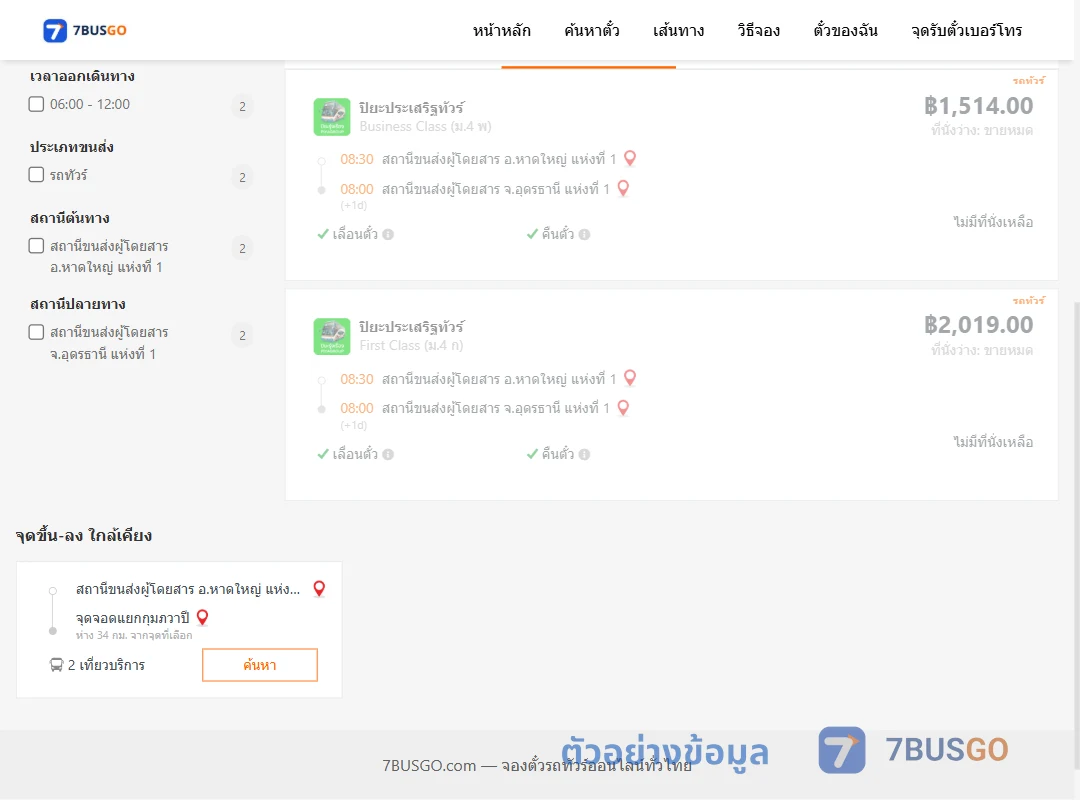Open map pin for Udon Thani on Business Class trip

[623, 188]
